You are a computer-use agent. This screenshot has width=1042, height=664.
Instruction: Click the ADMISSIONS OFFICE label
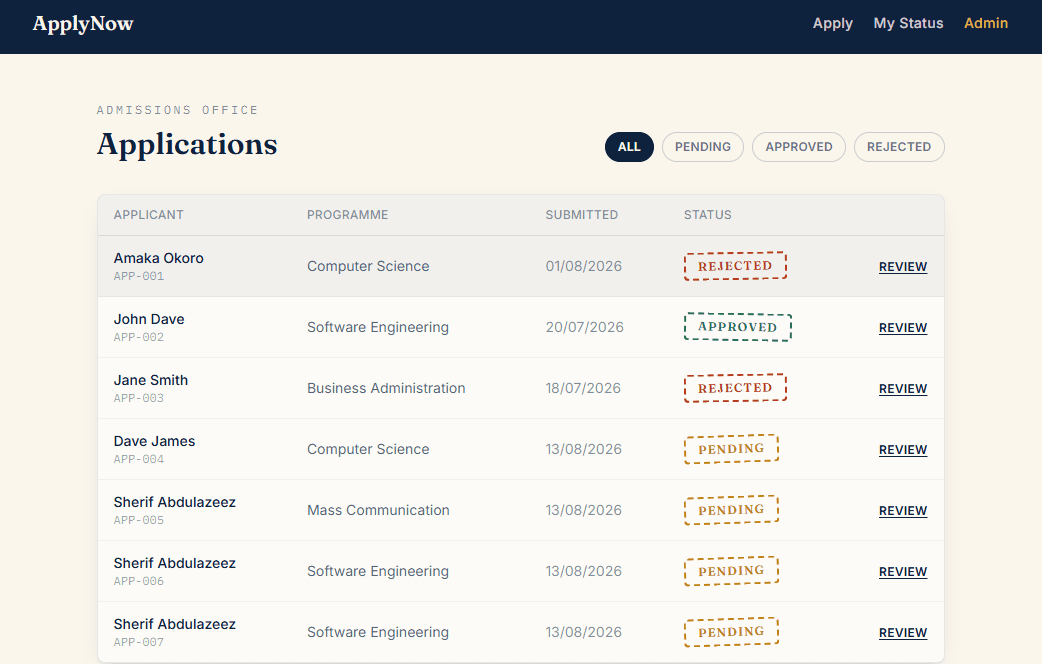tap(177, 110)
